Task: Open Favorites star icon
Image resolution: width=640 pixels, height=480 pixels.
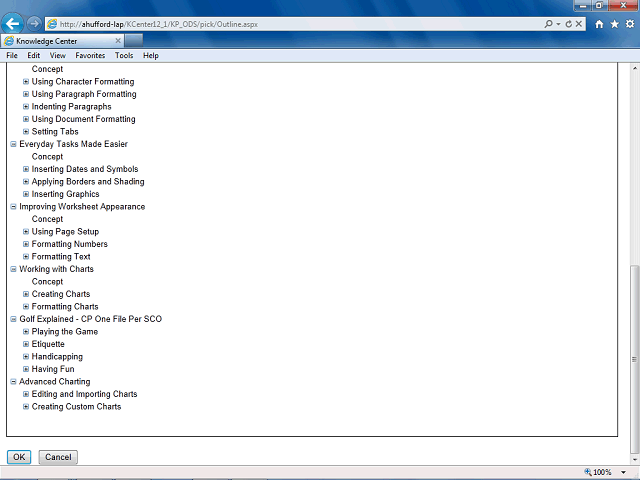Action: pos(614,24)
